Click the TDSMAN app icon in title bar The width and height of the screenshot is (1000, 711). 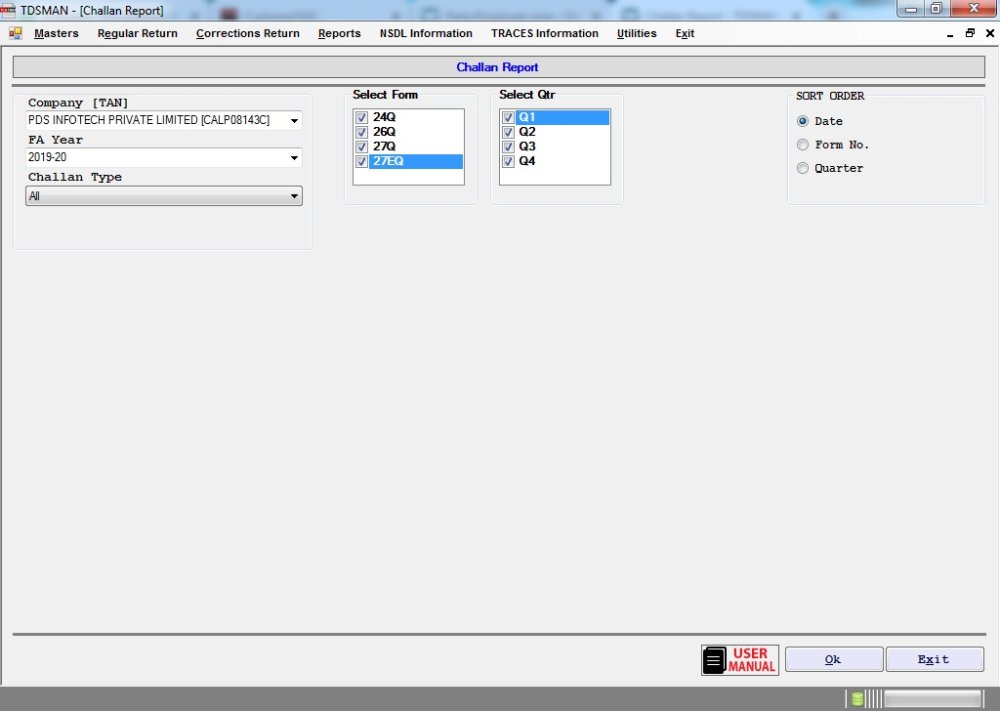point(8,10)
